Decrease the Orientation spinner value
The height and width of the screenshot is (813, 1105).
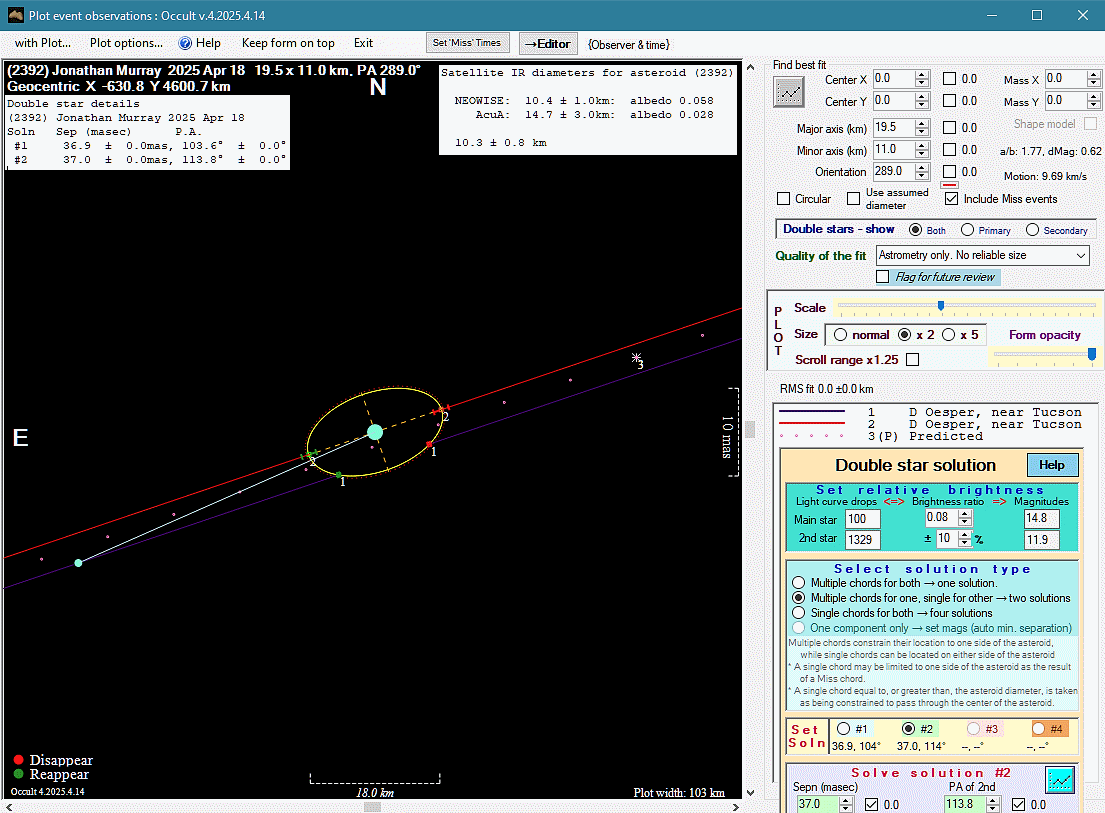(922, 176)
